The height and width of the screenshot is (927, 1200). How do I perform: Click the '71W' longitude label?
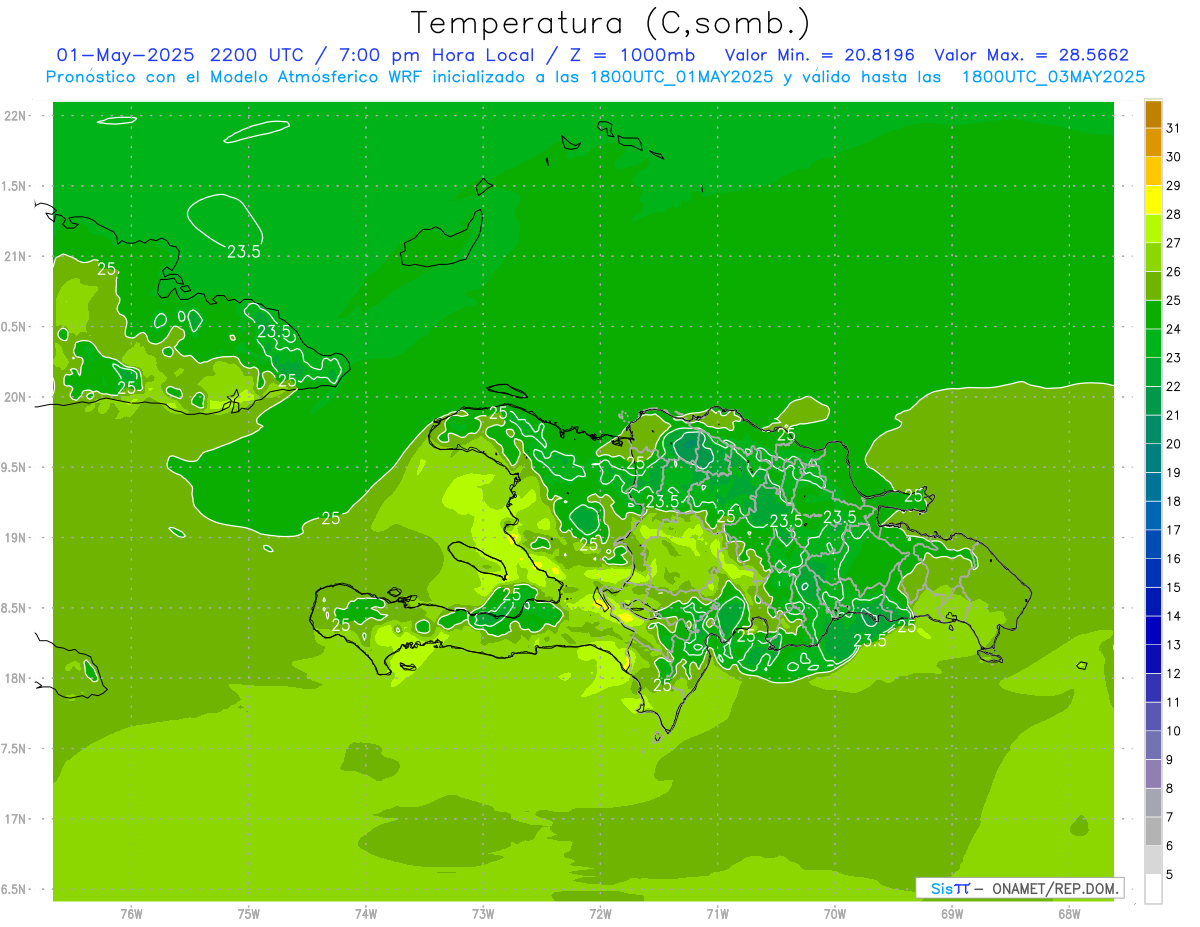click(x=718, y=914)
